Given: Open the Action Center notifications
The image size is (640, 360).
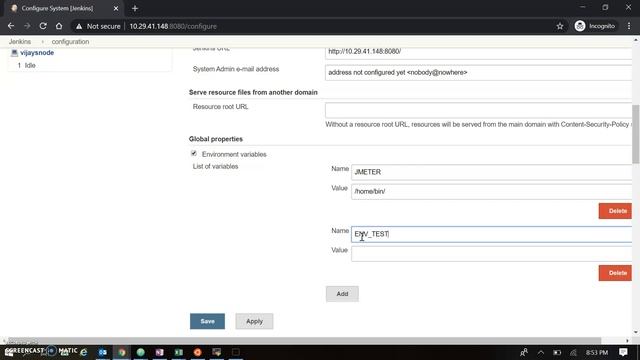Looking at the screenshot, I should (x=623, y=352).
